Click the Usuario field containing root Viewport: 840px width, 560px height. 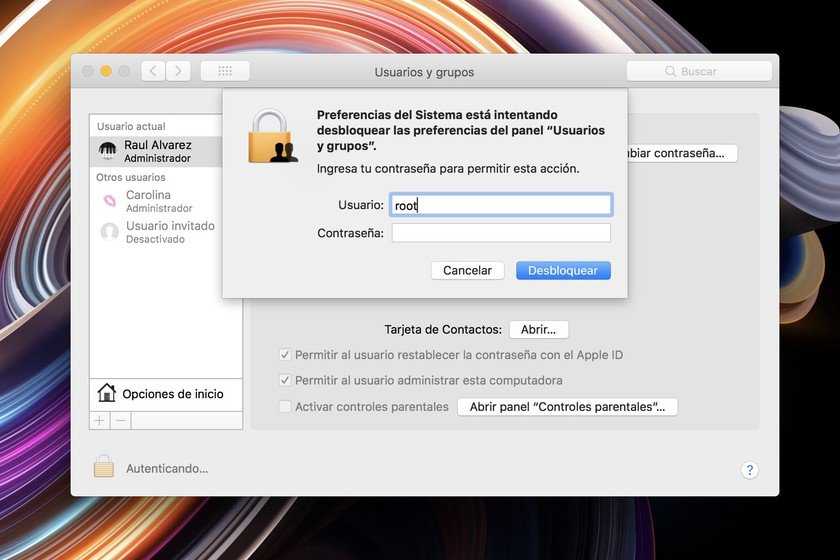coord(501,205)
